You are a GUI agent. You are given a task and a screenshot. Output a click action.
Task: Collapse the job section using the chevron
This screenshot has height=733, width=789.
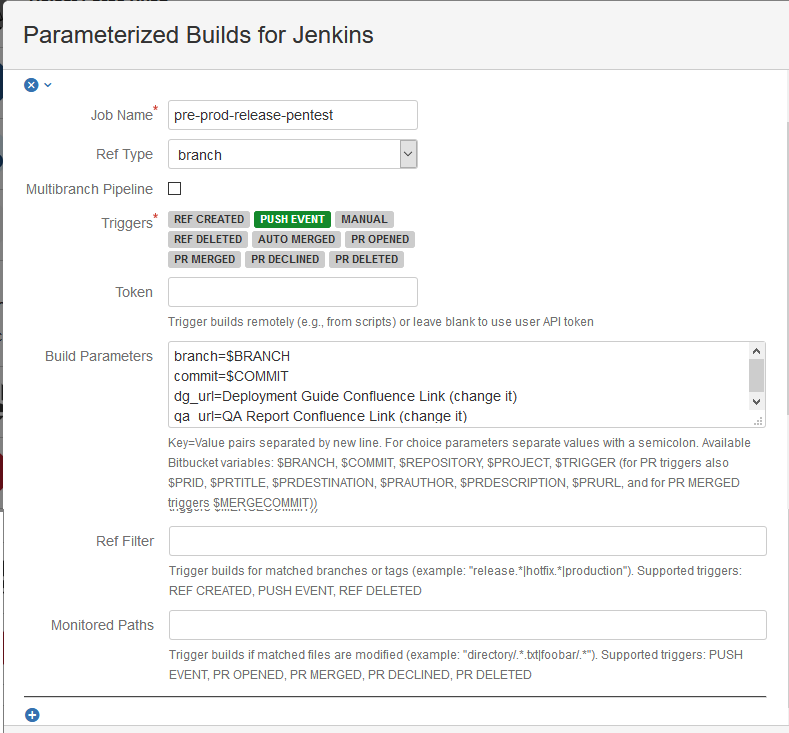coord(48,85)
